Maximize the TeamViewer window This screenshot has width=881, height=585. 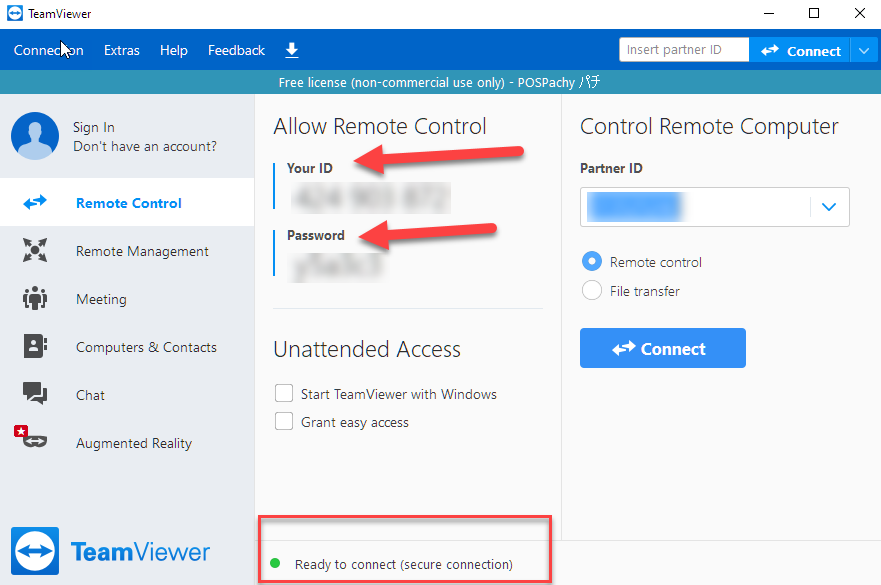click(x=814, y=13)
